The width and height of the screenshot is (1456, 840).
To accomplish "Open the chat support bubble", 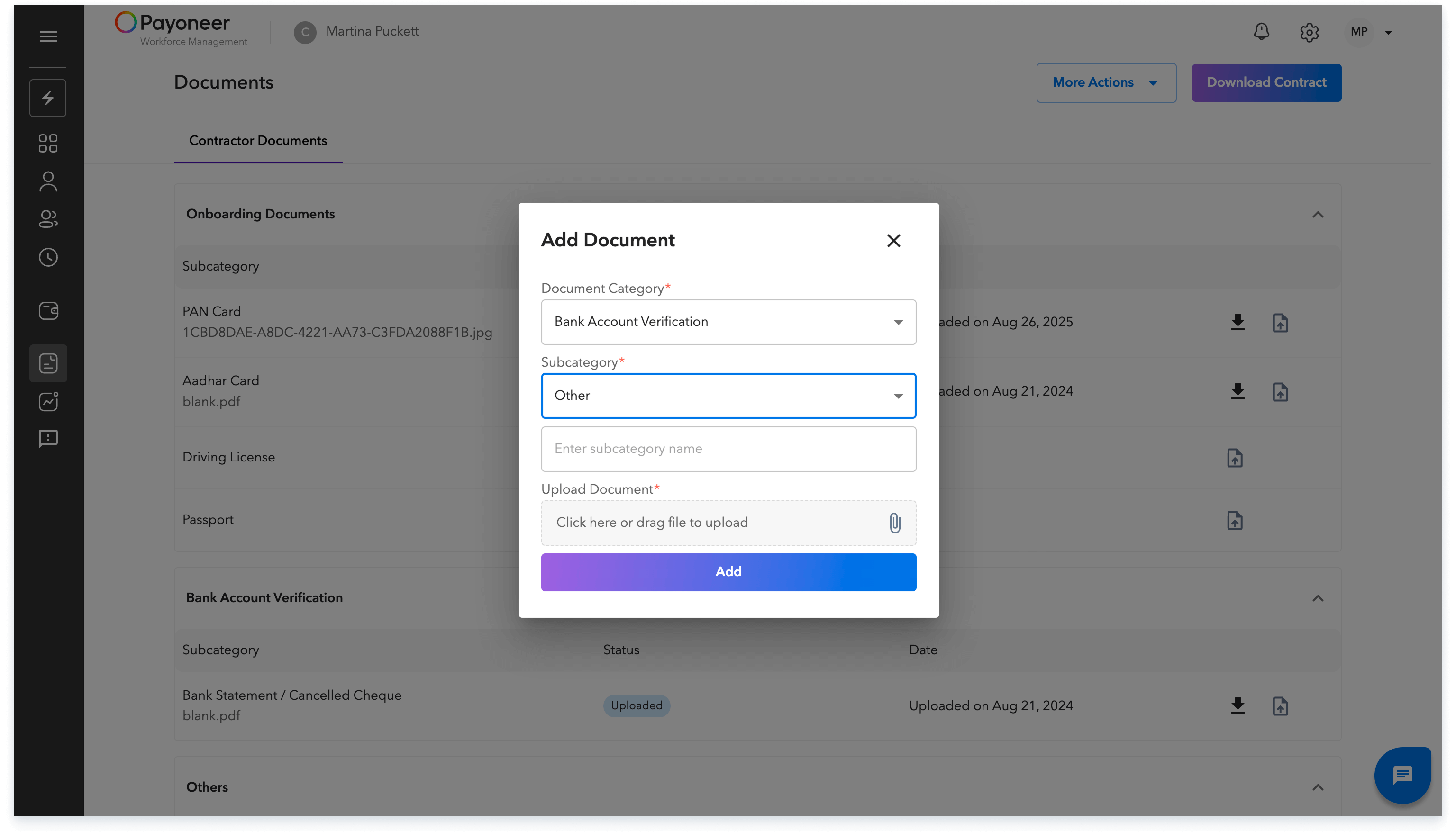I will click(x=1402, y=775).
